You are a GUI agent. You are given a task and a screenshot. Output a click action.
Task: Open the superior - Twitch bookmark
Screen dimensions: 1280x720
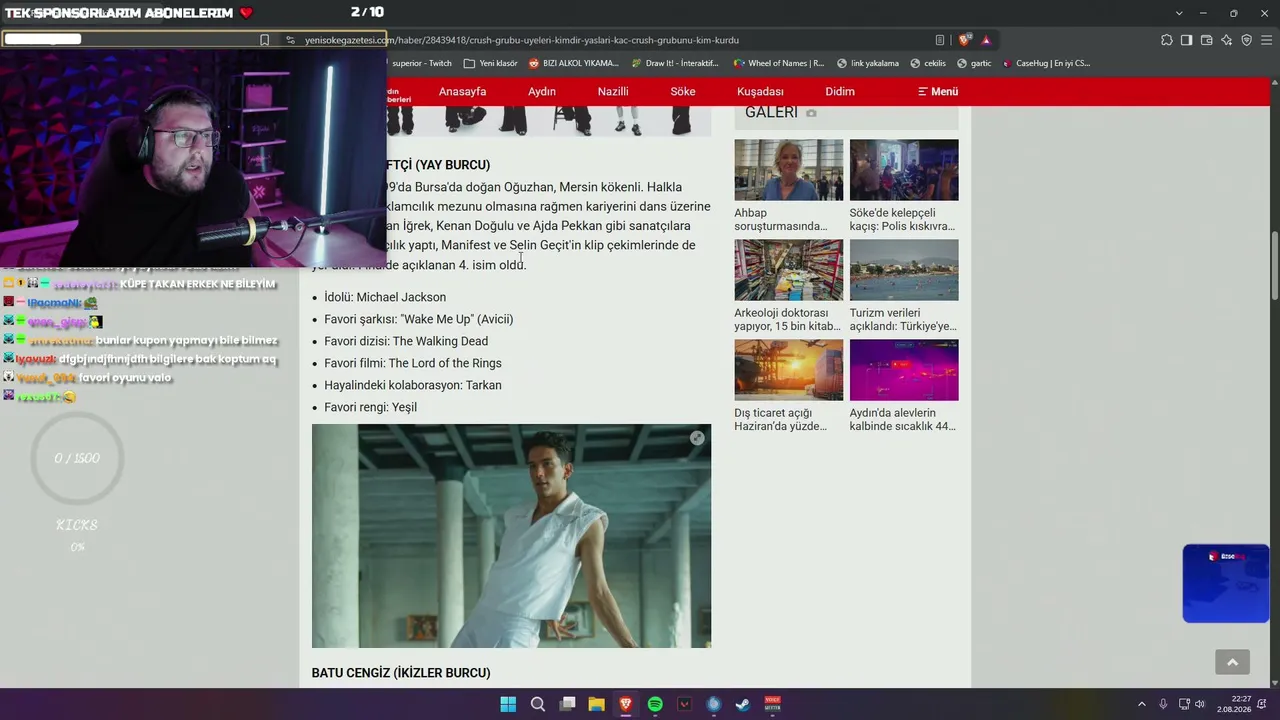coord(421,63)
